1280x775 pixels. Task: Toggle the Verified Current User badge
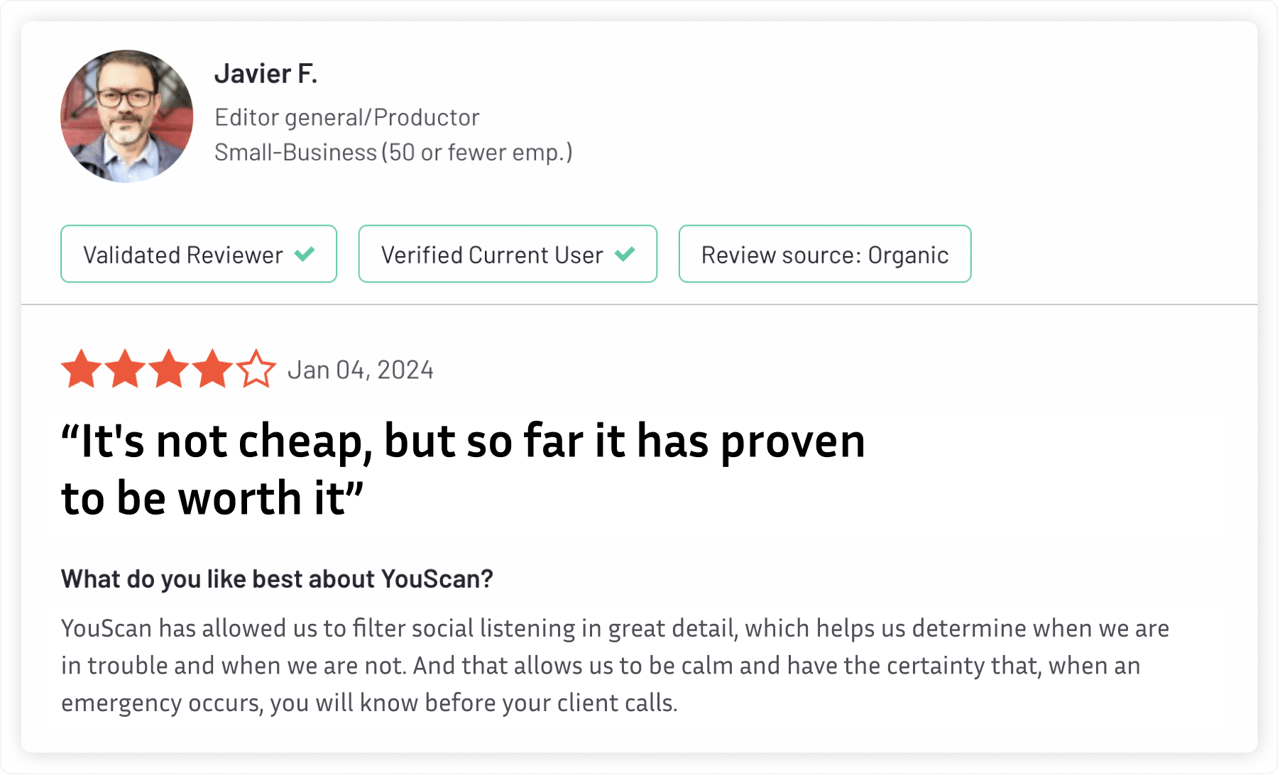[x=507, y=254]
